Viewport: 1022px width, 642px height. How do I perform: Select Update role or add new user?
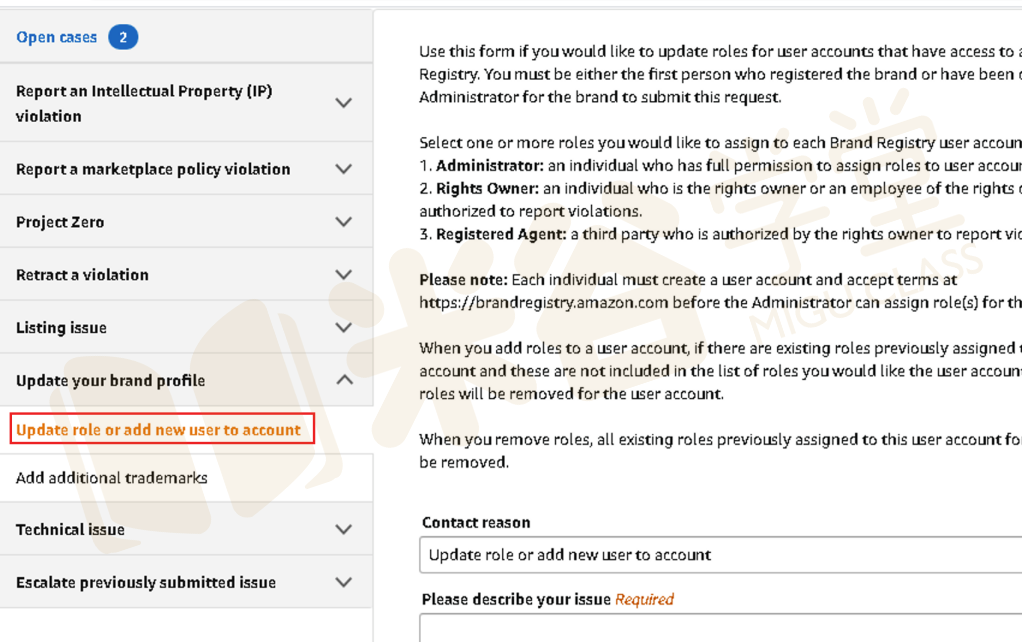click(x=159, y=430)
